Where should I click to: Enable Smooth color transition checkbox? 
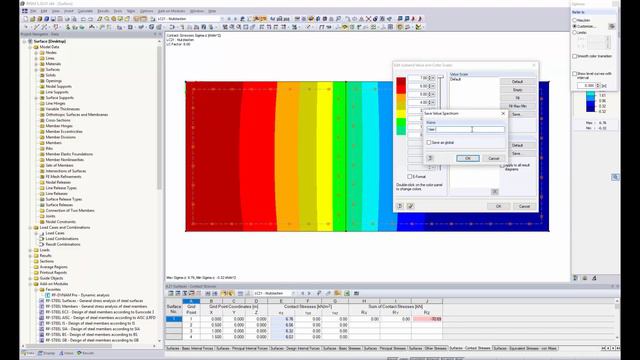pyautogui.click(x=575, y=56)
